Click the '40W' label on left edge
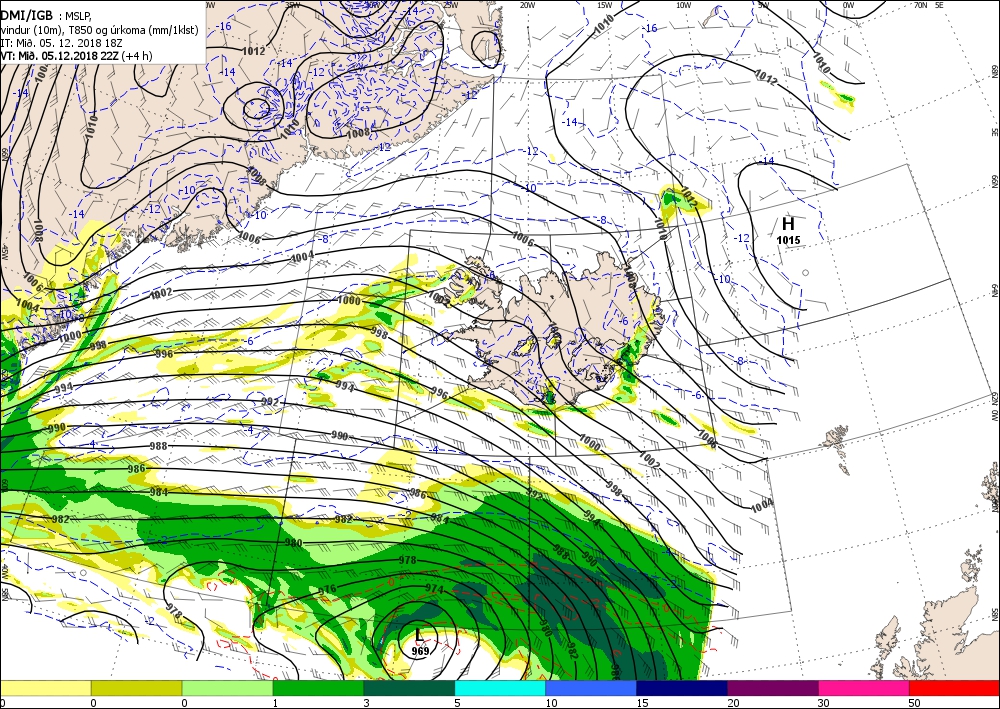Viewport: 1000px width, 709px height. tap(4, 573)
